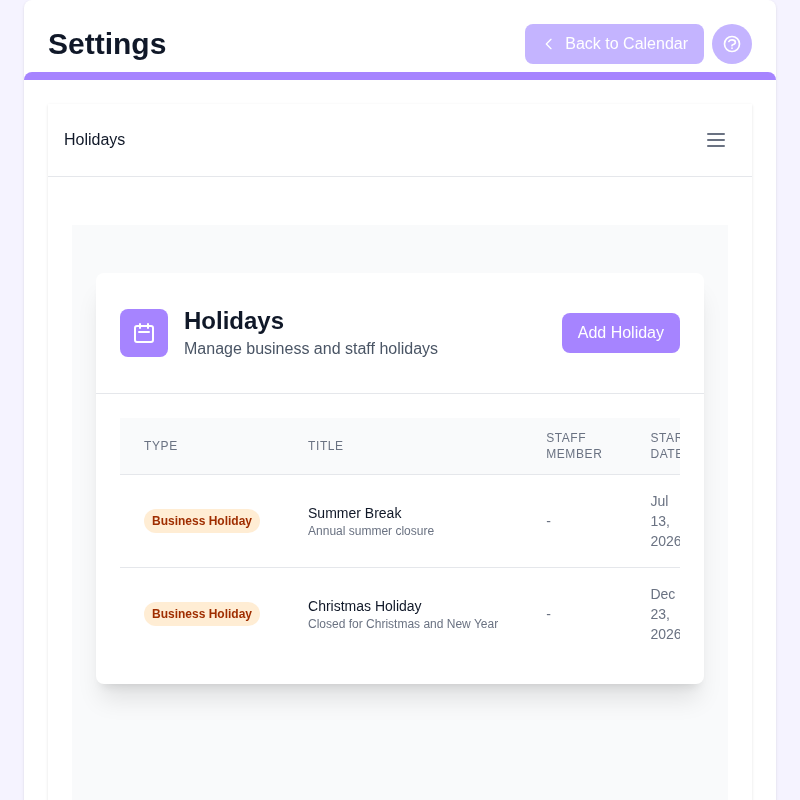Select the Summer Break Business Holiday badge
This screenshot has width=800, height=800.
pos(202,521)
